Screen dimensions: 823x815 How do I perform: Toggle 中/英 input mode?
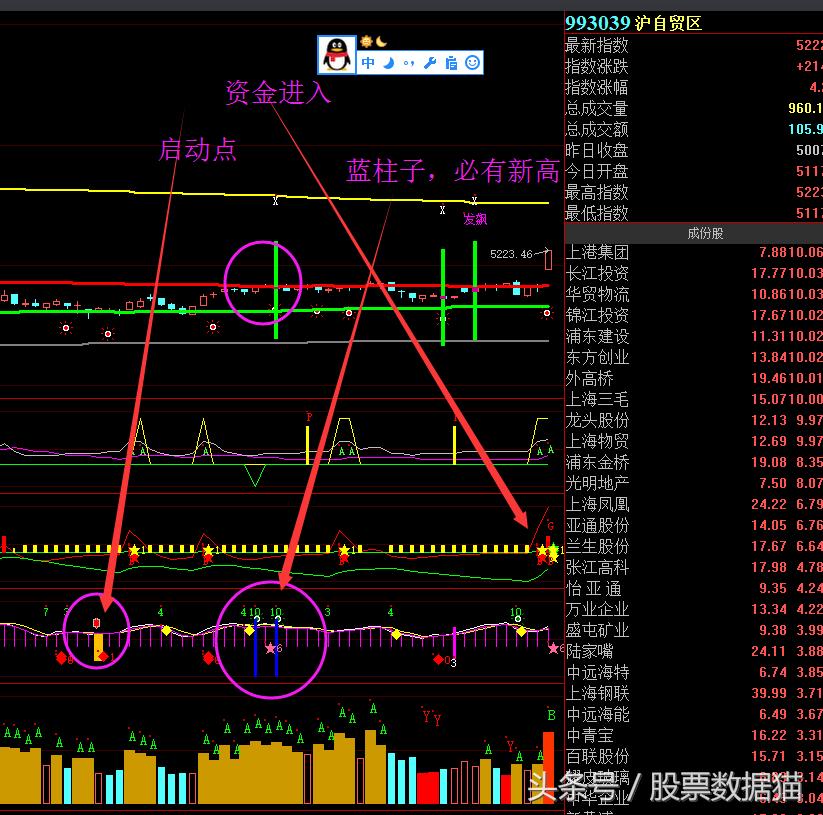[368, 62]
